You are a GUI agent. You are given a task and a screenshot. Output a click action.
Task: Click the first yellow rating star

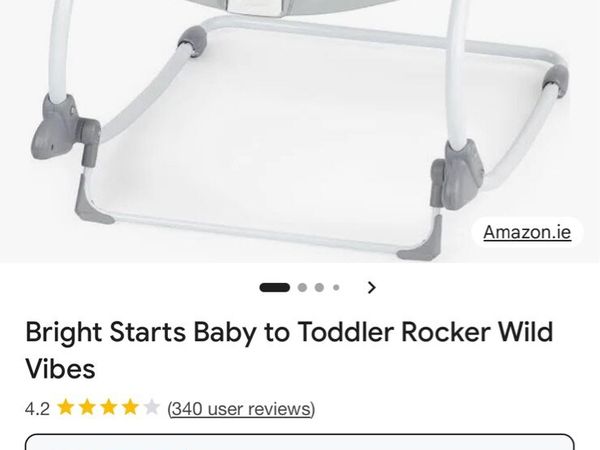pos(65,407)
